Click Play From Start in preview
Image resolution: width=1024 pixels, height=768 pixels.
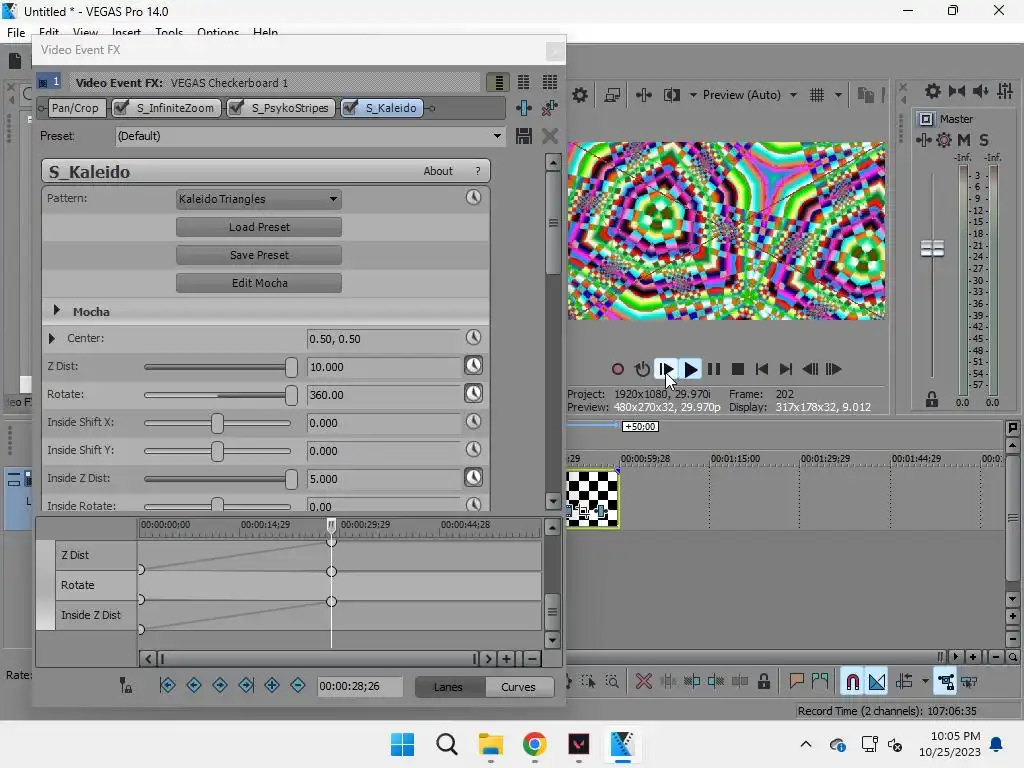click(665, 369)
